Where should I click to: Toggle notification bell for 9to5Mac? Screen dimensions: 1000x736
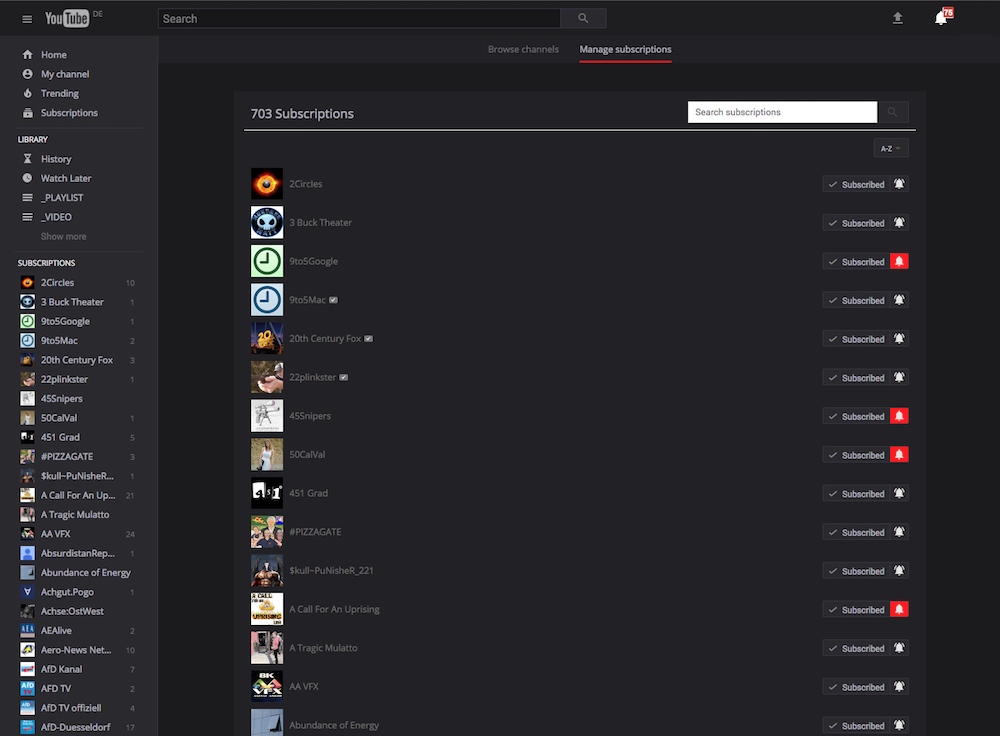(899, 300)
